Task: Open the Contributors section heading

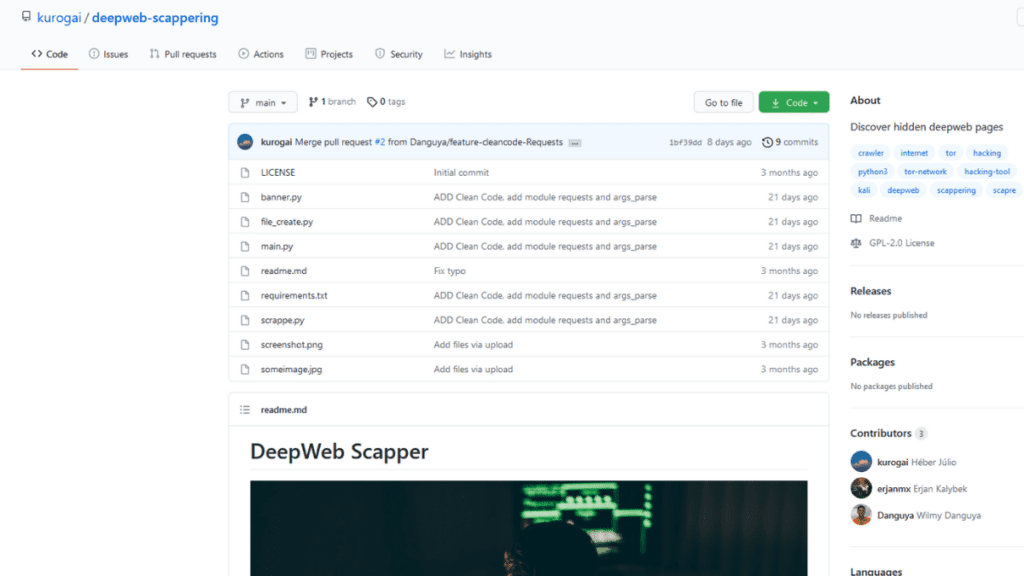Action: (881, 434)
